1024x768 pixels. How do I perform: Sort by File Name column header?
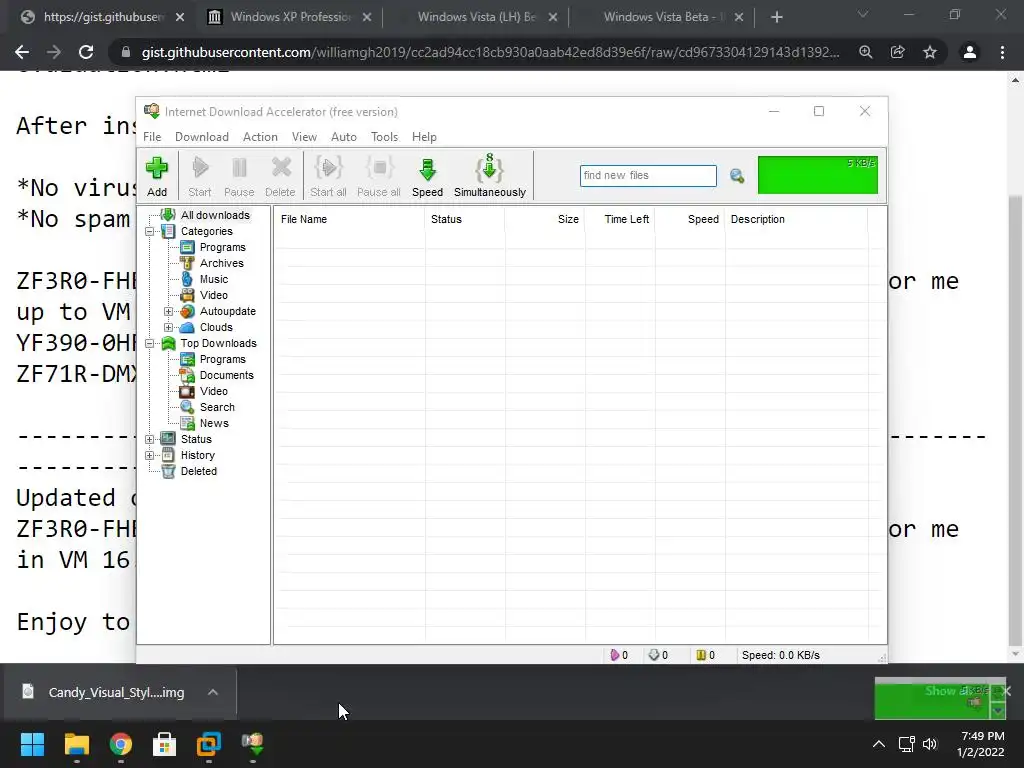click(349, 219)
